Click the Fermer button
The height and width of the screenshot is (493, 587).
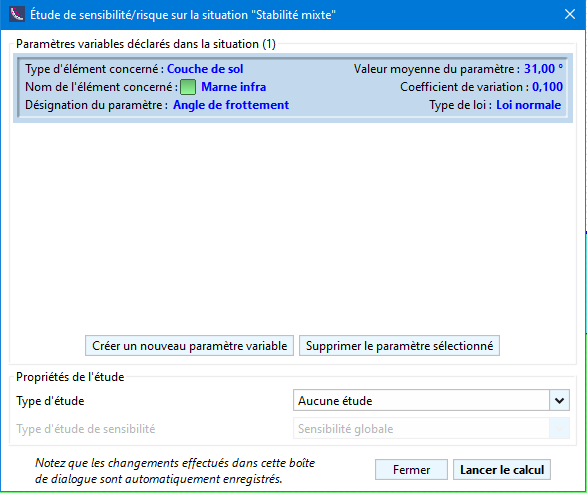point(411,469)
